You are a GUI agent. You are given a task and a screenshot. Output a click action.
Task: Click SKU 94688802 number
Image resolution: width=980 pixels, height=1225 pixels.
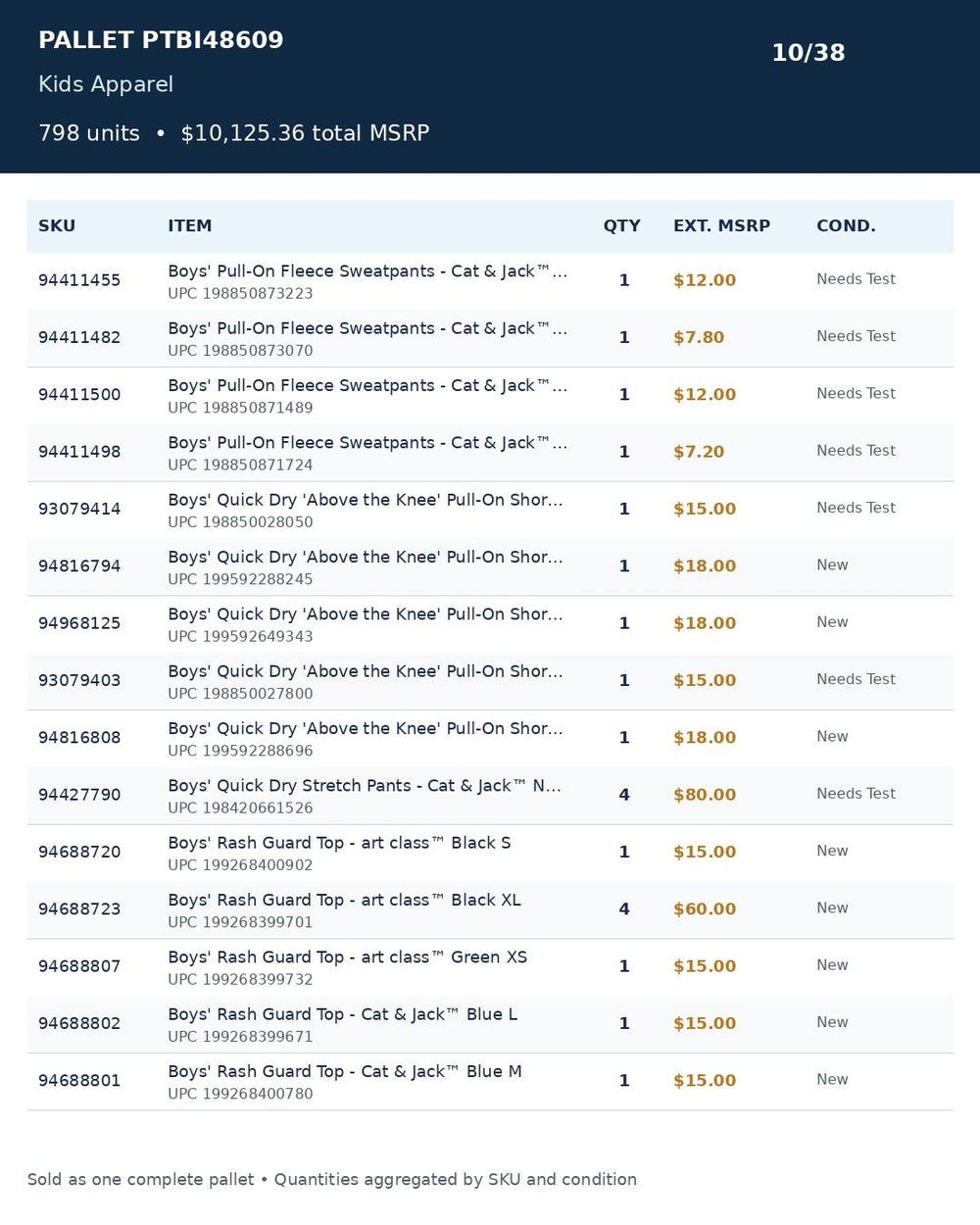79,1023
